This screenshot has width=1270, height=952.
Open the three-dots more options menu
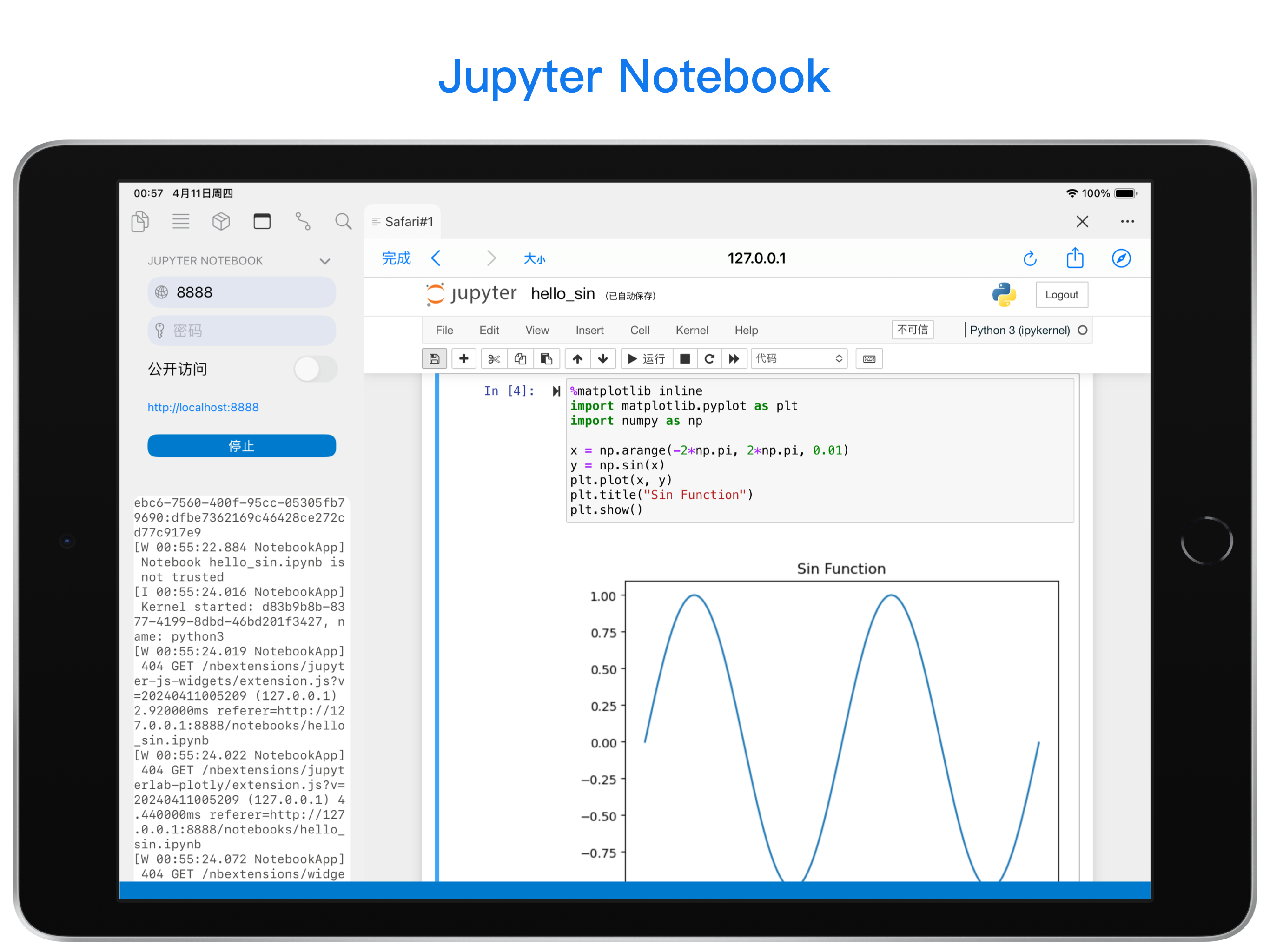1127,222
